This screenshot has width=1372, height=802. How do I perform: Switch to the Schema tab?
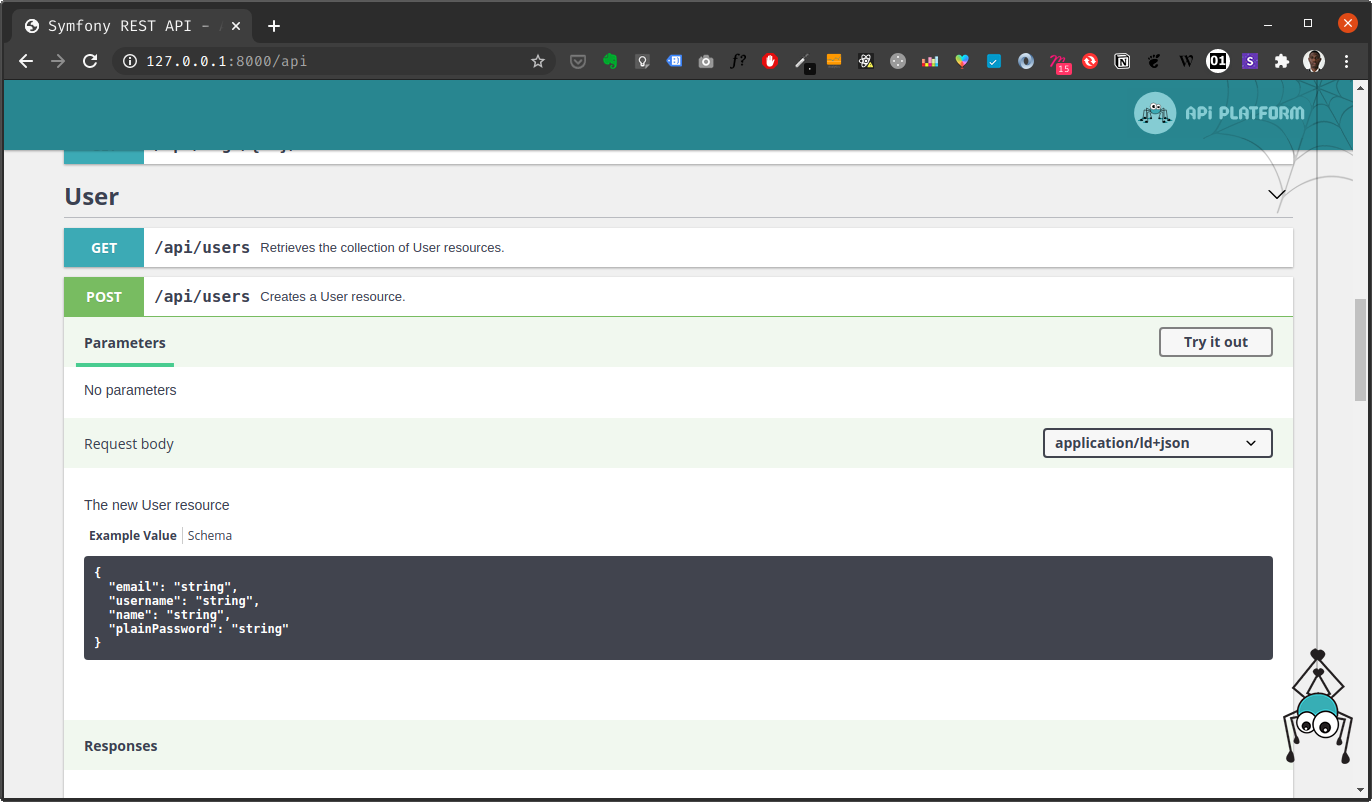[x=210, y=536]
